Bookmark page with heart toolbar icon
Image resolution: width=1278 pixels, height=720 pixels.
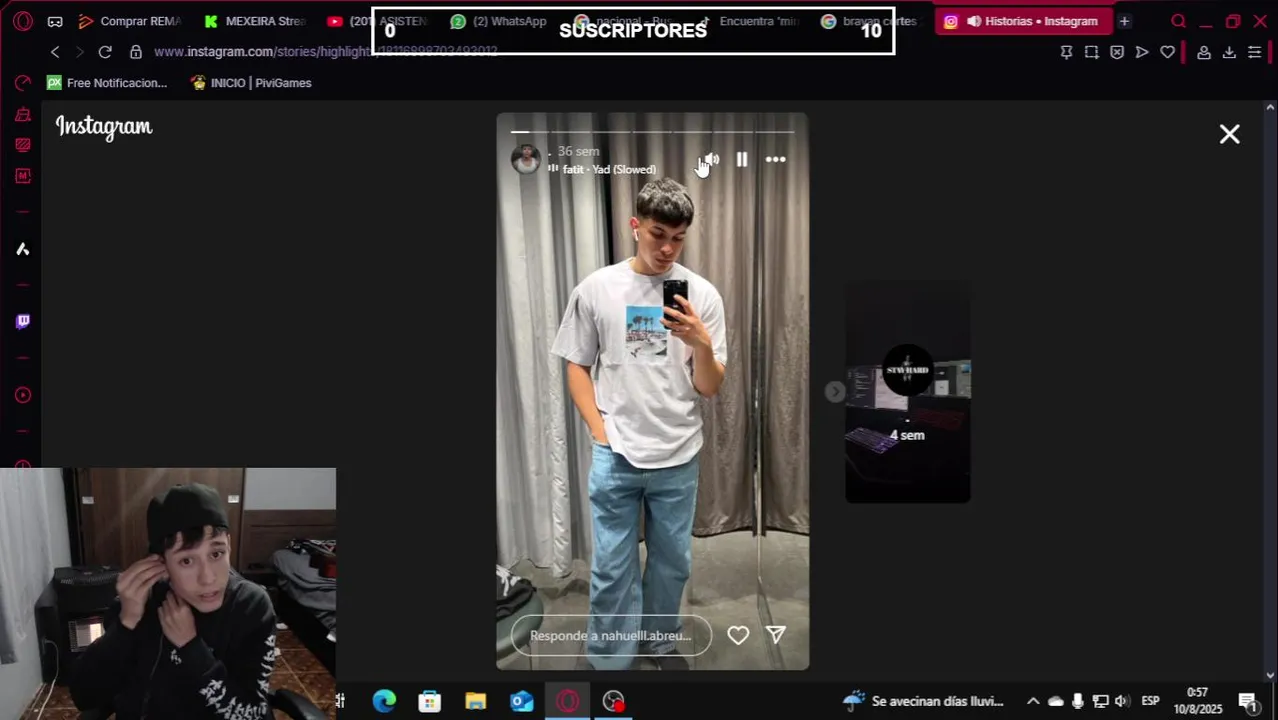click(x=1167, y=52)
